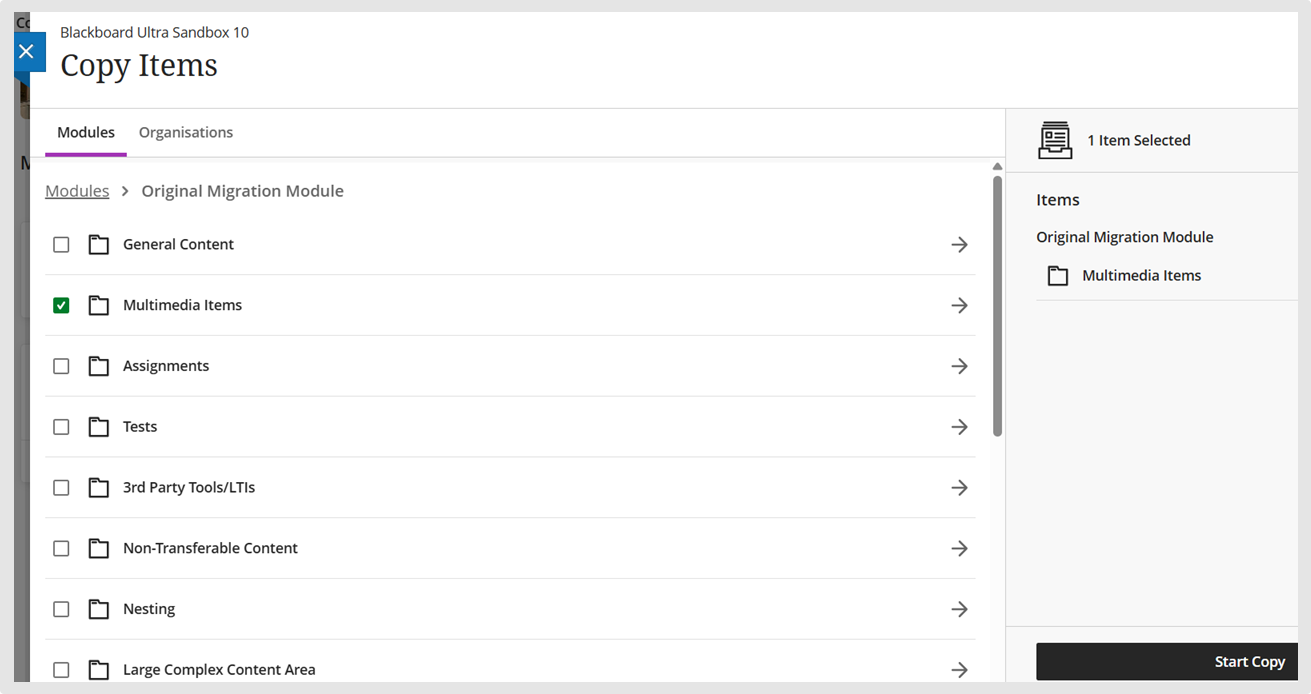The height and width of the screenshot is (694, 1311).
Task: Tick the 3rd Party Tools/LTIs checkbox
Action: (x=61, y=488)
